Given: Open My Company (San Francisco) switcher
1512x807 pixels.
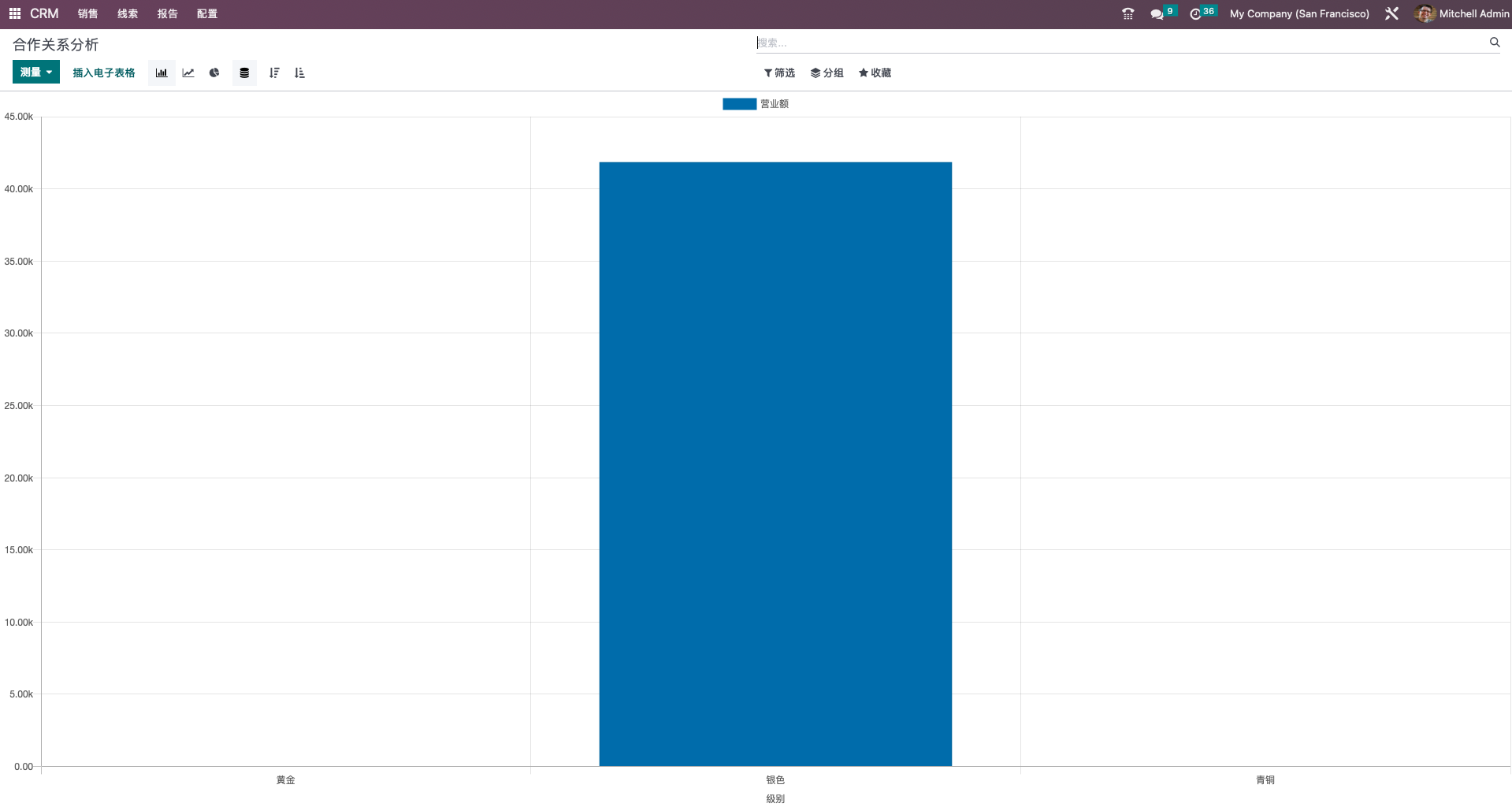Looking at the screenshot, I should [x=1299, y=13].
